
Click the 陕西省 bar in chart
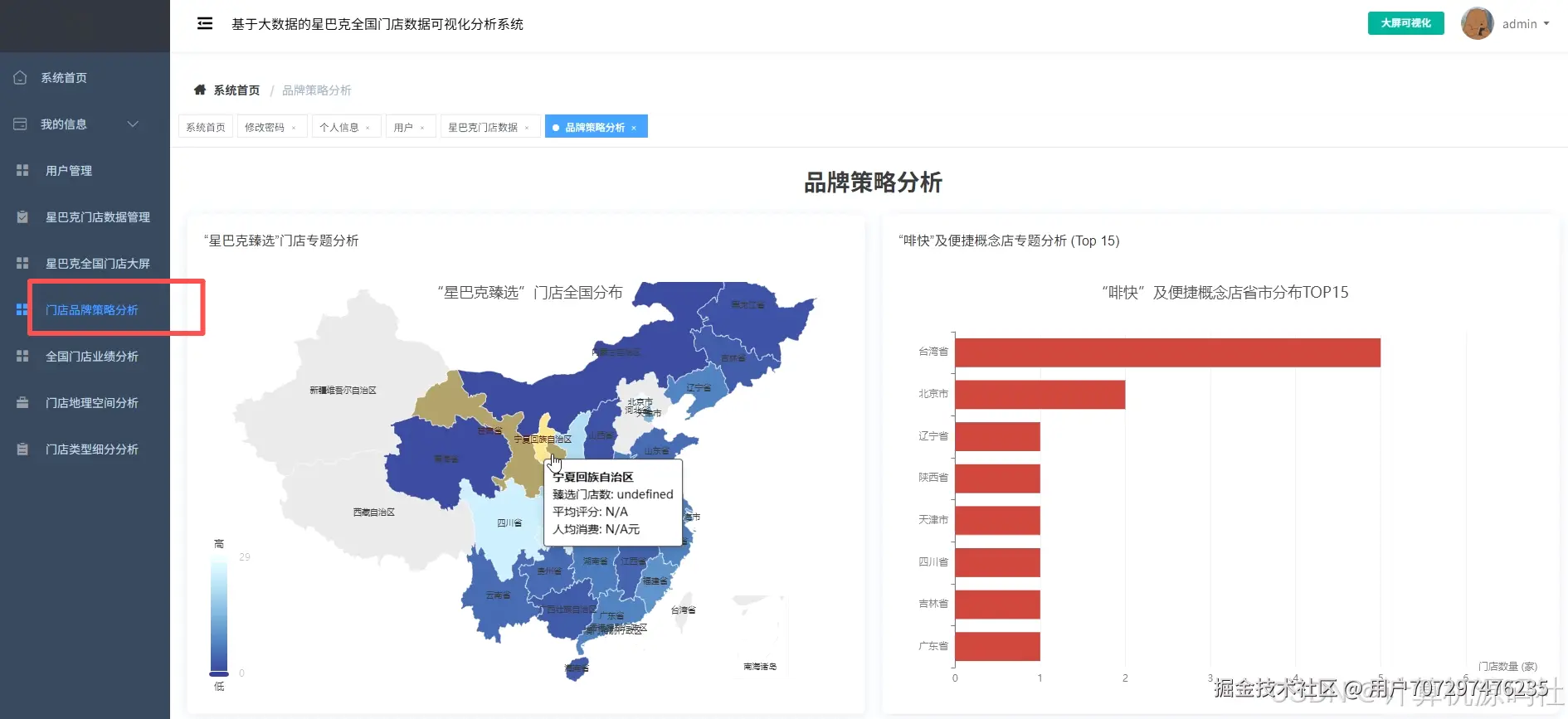998,479
